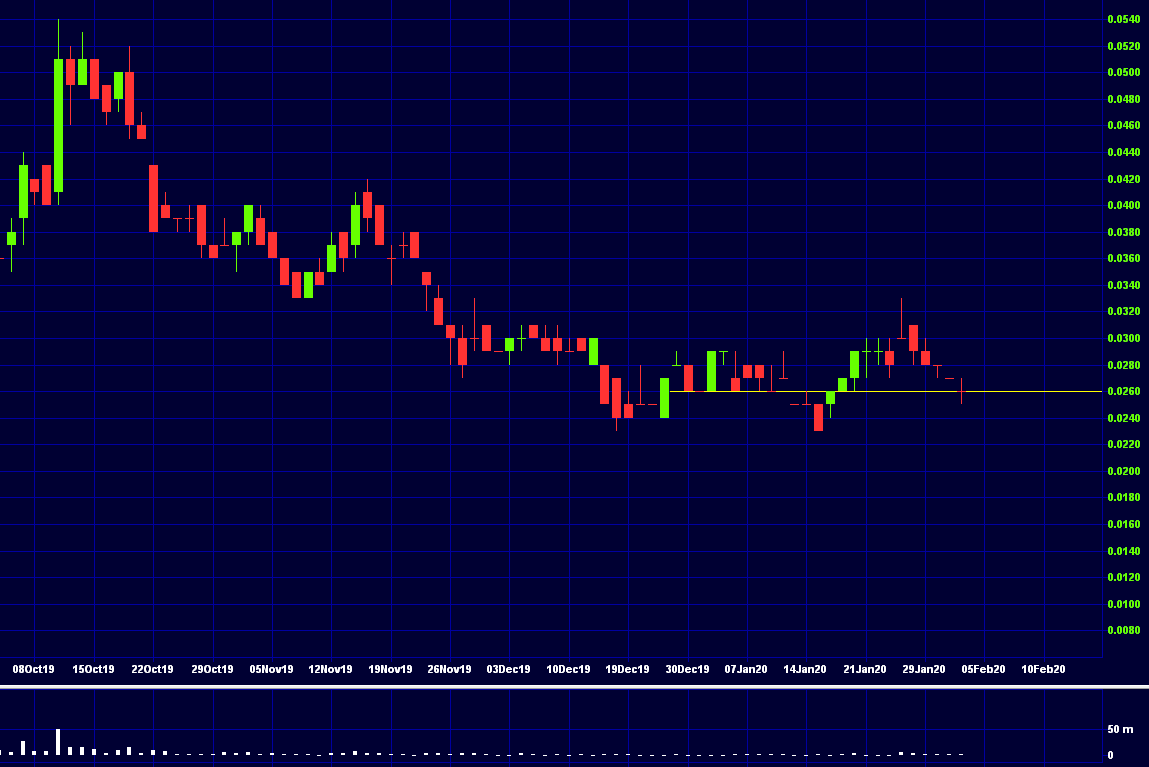This screenshot has width=1149, height=767.
Task: Click the 0.0360 price label
Action: [x=1123, y=259]
